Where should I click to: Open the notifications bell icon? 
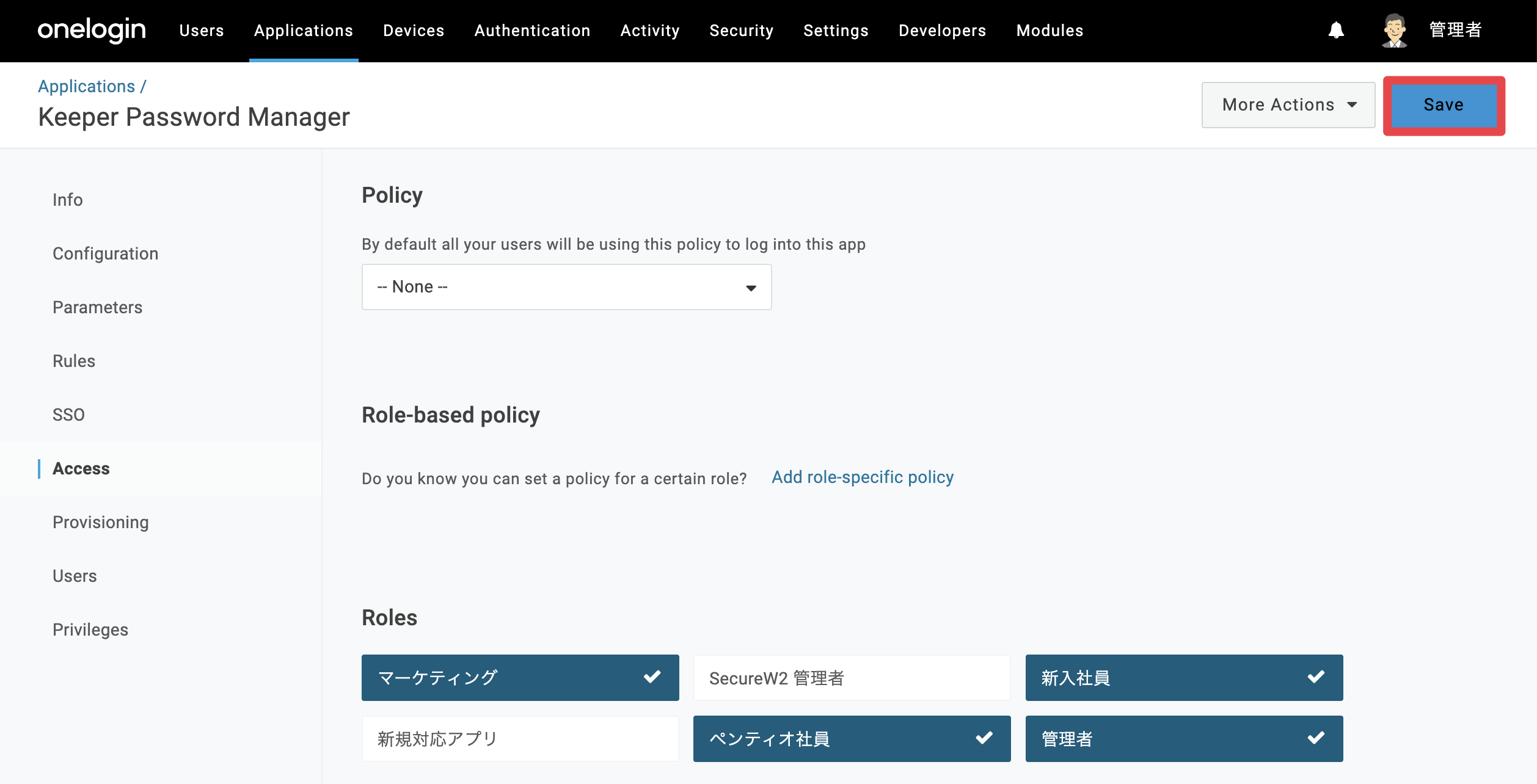pyautogui.click(x=1336, y=31)
